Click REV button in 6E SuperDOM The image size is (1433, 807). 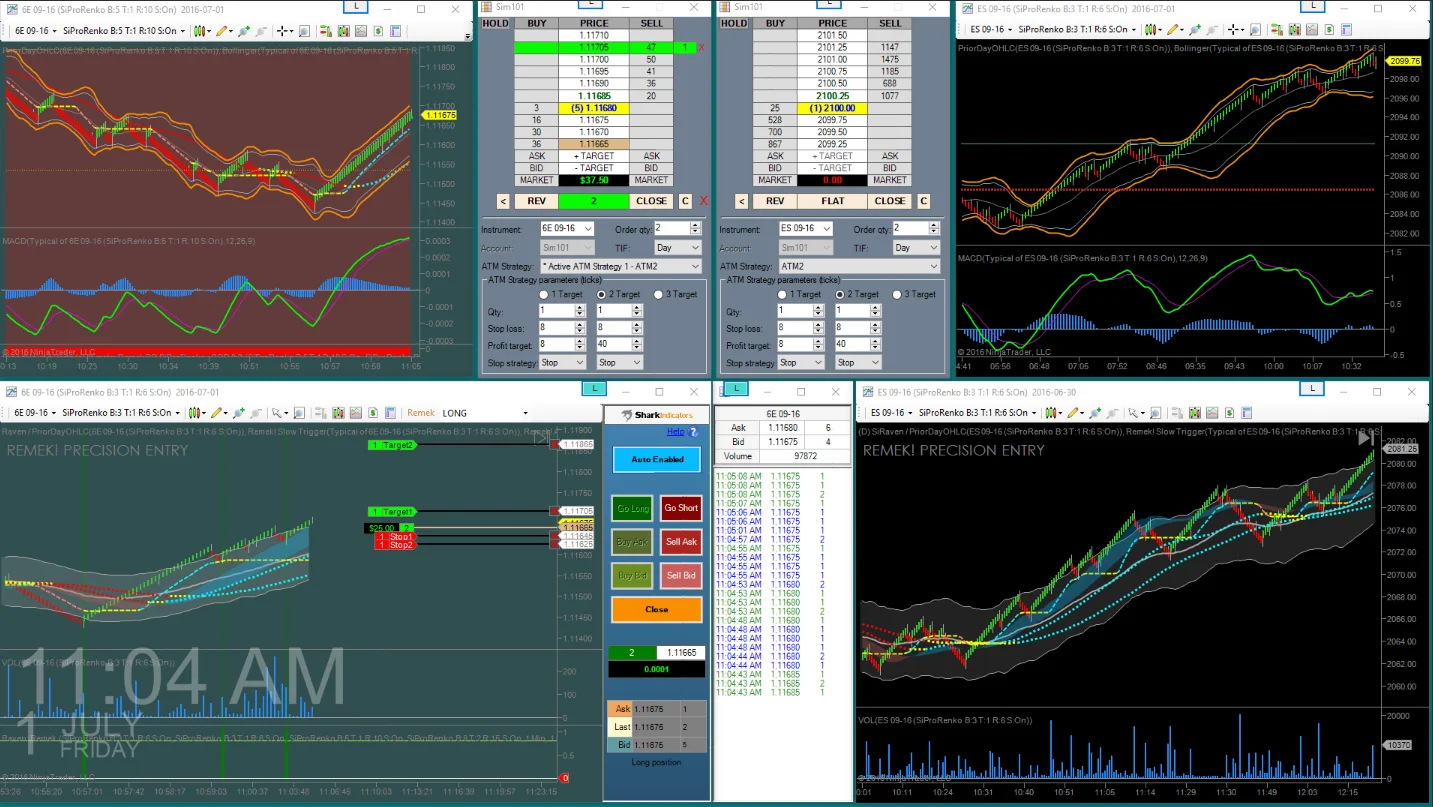point(536,201)
